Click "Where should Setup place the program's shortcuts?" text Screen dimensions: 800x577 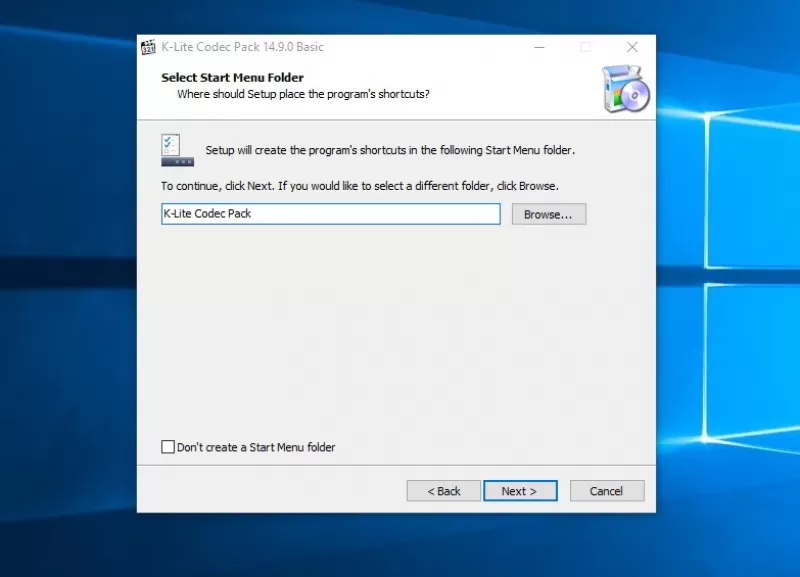point(303,94)
